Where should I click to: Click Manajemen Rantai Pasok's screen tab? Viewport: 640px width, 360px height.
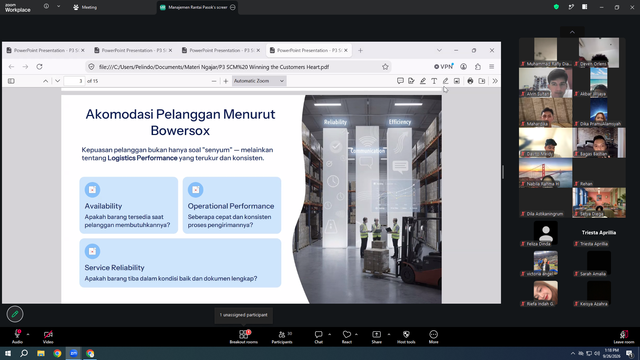[x=198, y=7]
